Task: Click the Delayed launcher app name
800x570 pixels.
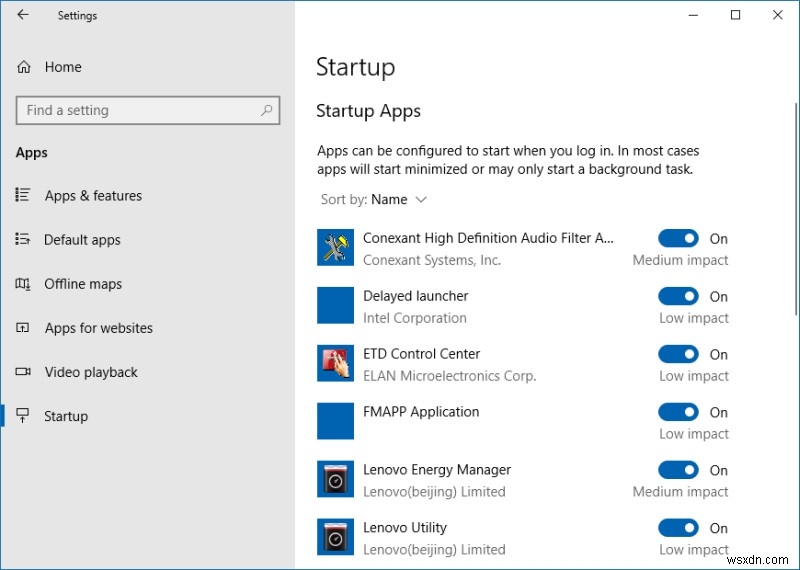Action: point(415,296)
